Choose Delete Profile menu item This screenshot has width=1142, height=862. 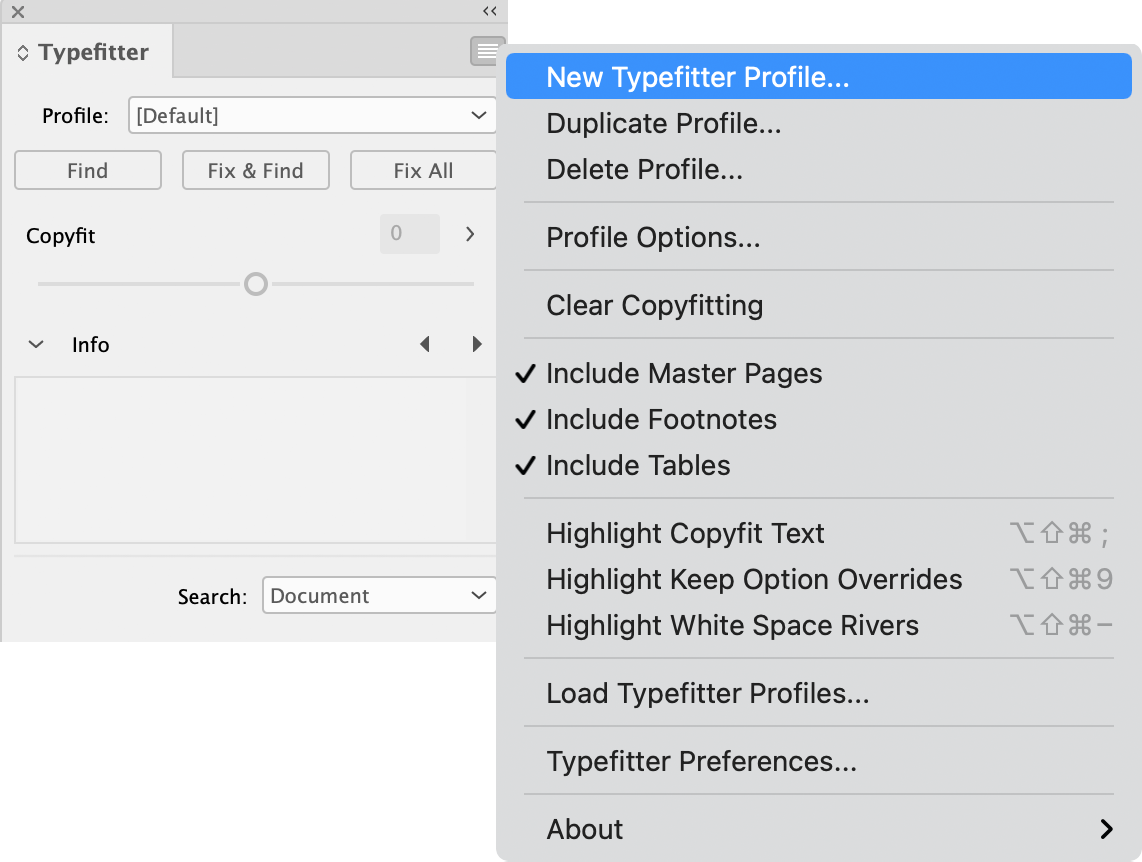click(819, 169)
